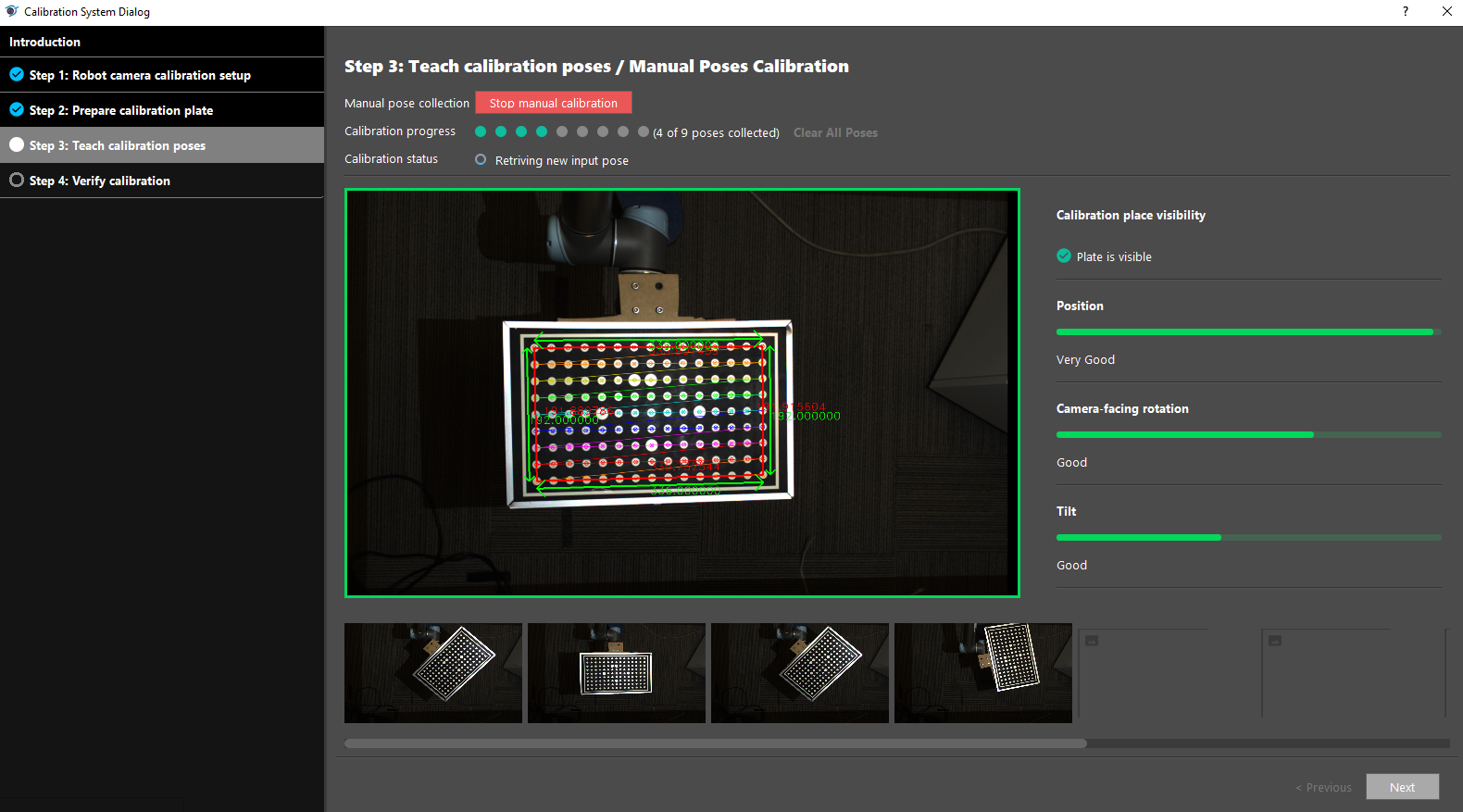1463x812 pixels.
Task: Click the fourth green calibration progress dot
Action: point(542,131)
